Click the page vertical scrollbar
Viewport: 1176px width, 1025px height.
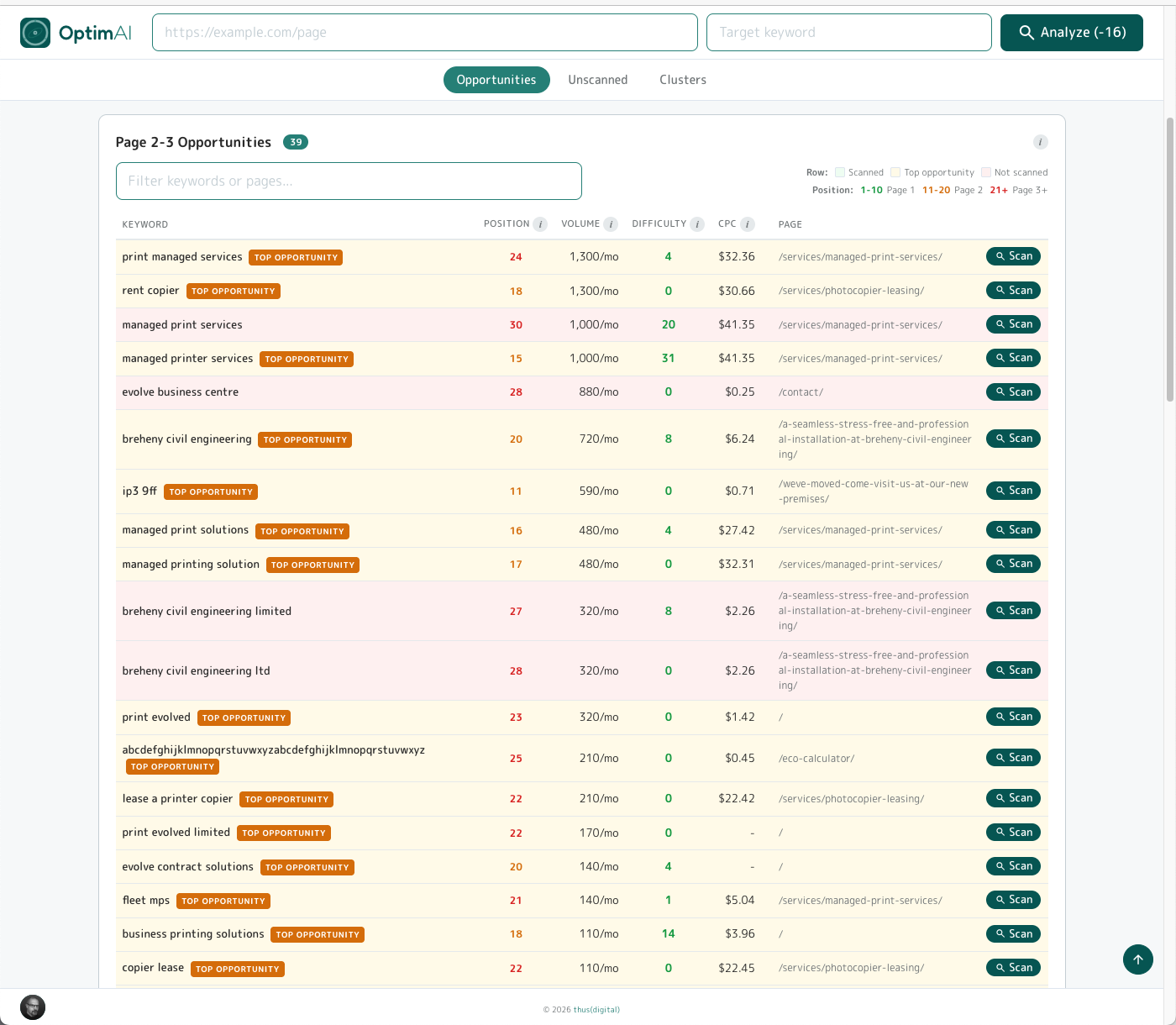(1170, 260)
